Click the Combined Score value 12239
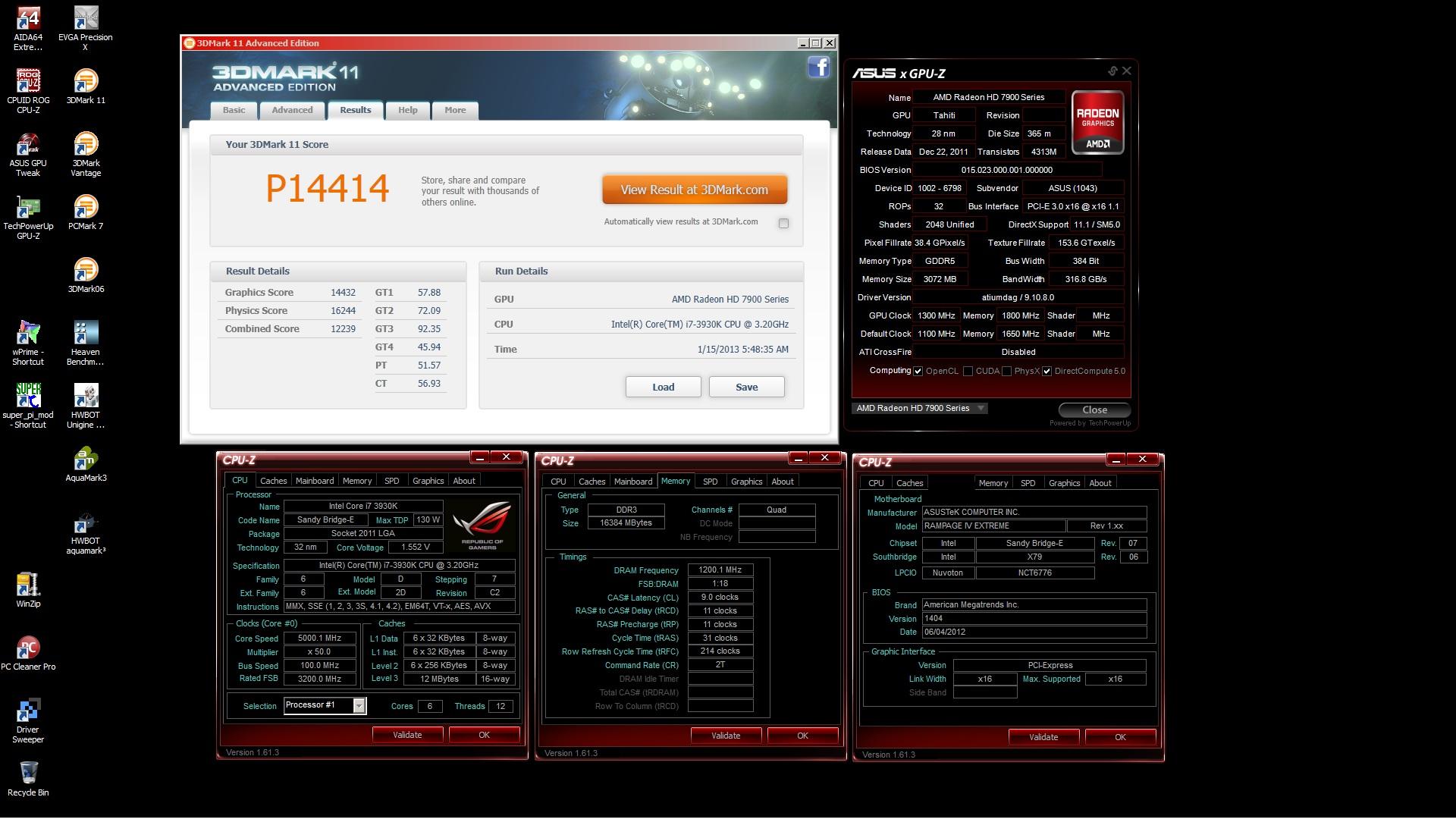 click(343, 329)
